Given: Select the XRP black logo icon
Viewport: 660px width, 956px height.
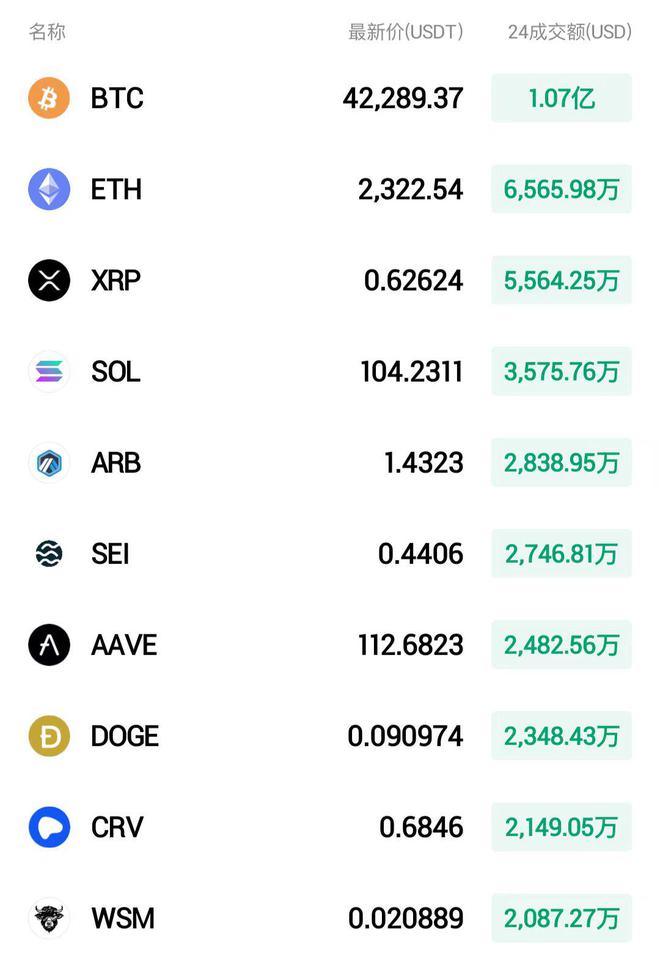Looking at the screenshot, I should click(x=49, y=280).
